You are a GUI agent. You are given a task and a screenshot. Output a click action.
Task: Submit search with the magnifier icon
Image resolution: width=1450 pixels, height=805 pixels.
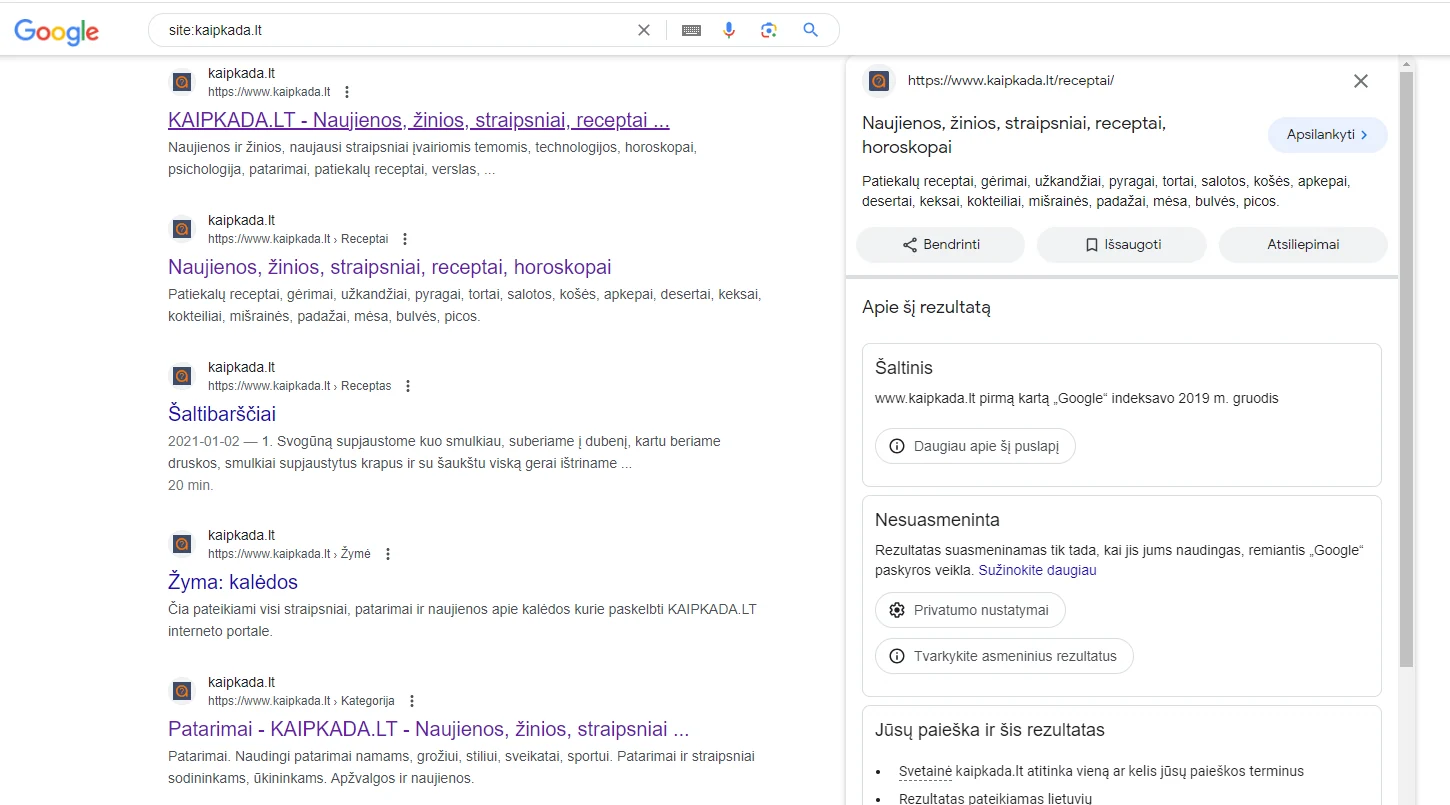click(811, 30)
